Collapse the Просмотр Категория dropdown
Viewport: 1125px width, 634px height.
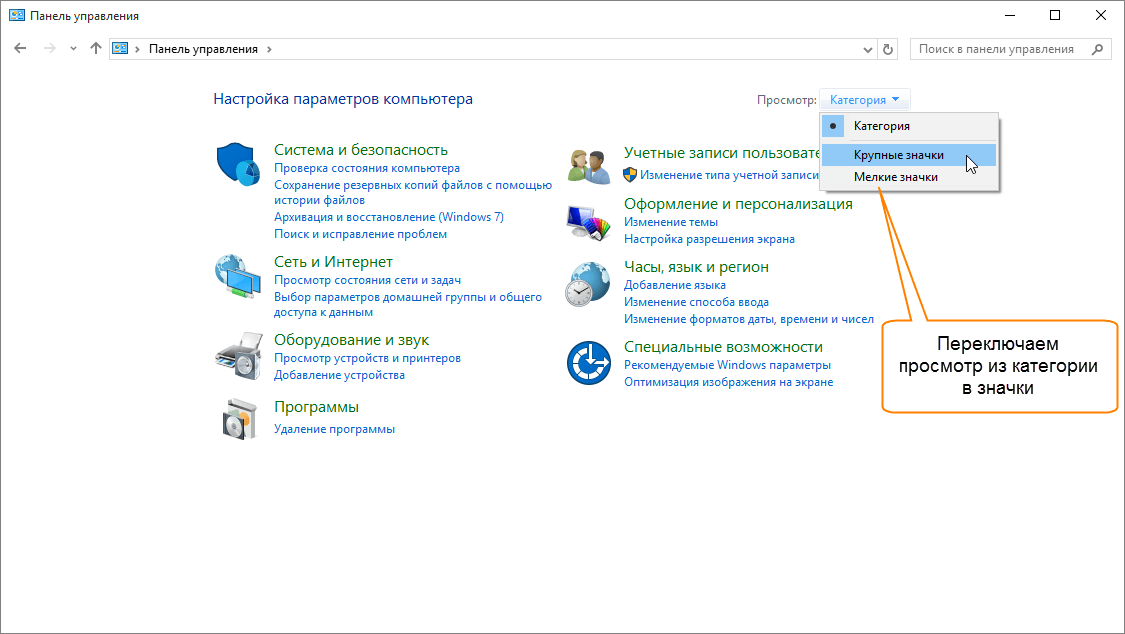[x=865, y=100]
